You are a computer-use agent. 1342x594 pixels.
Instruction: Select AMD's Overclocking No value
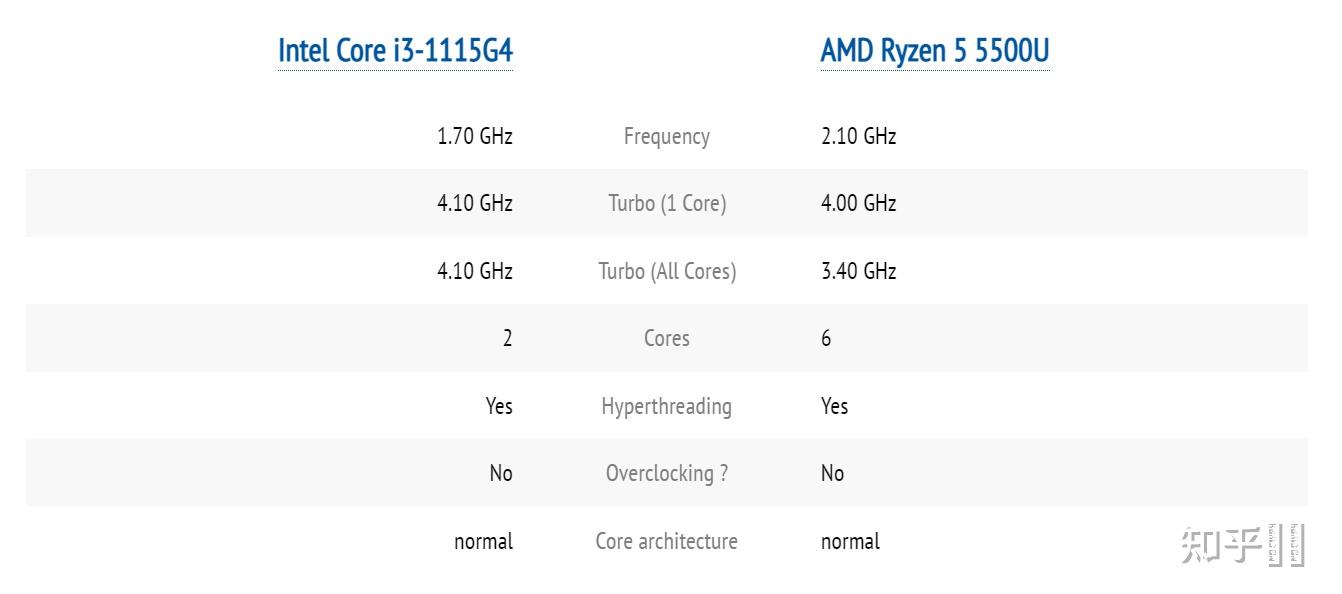pos(832,473)
